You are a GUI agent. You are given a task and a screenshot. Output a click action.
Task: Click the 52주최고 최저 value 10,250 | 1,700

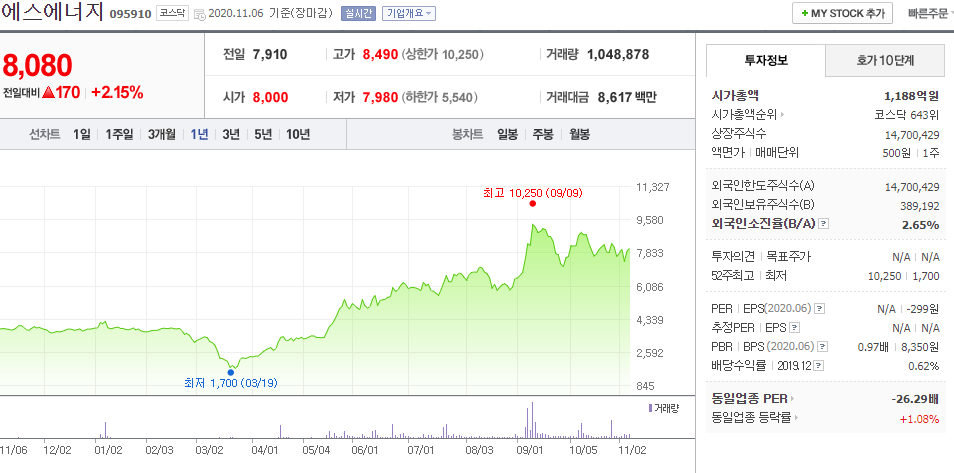pos(904,276)
